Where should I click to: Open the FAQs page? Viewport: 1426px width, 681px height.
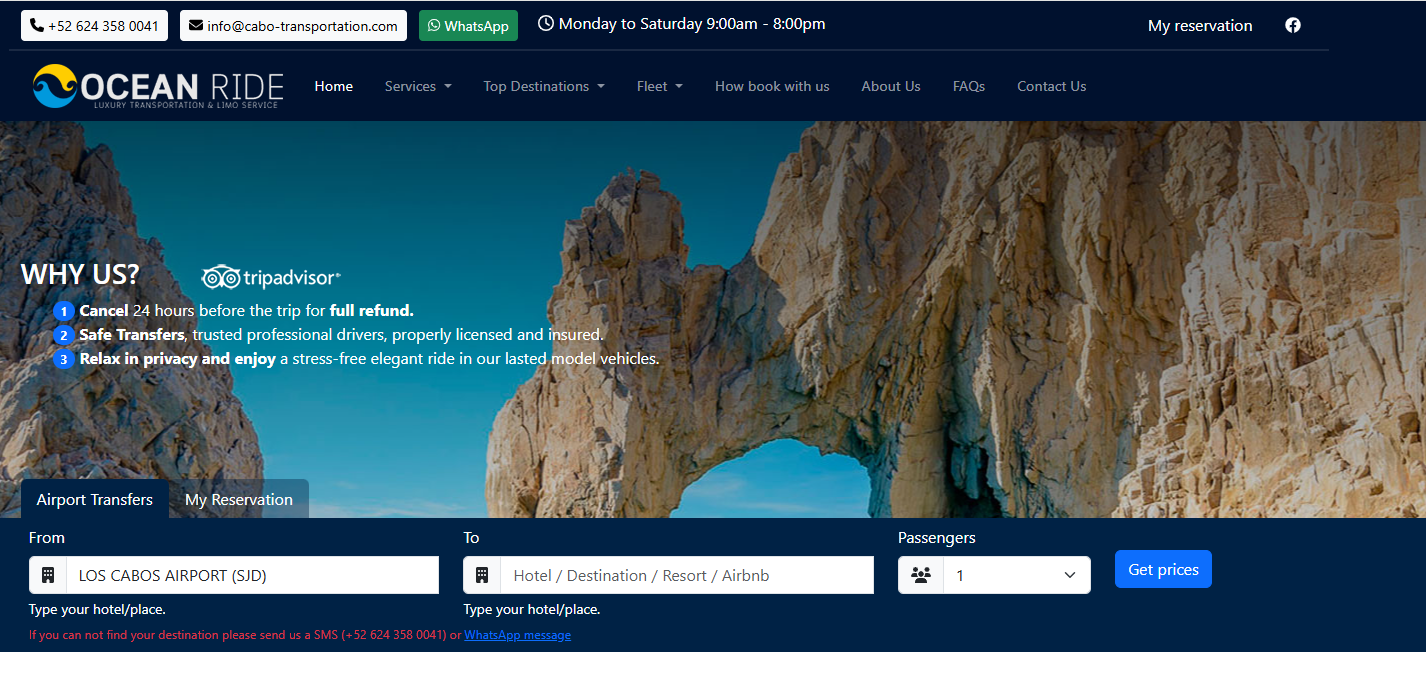(968, 87)
